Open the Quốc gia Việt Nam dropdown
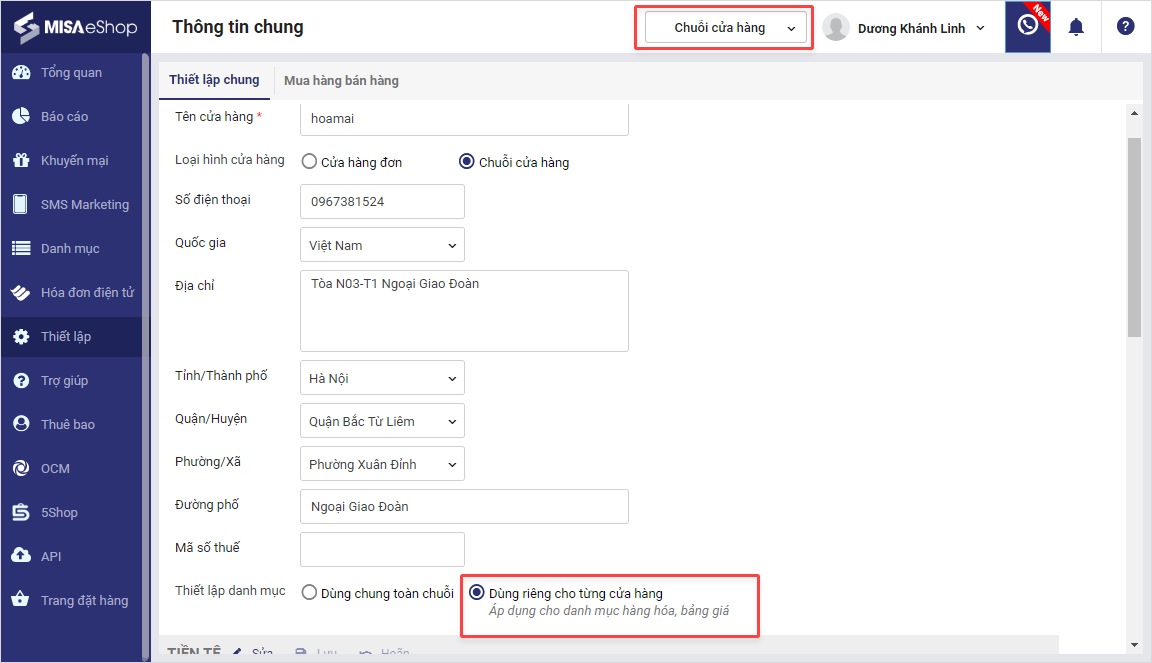 click(x=382, y=245)
